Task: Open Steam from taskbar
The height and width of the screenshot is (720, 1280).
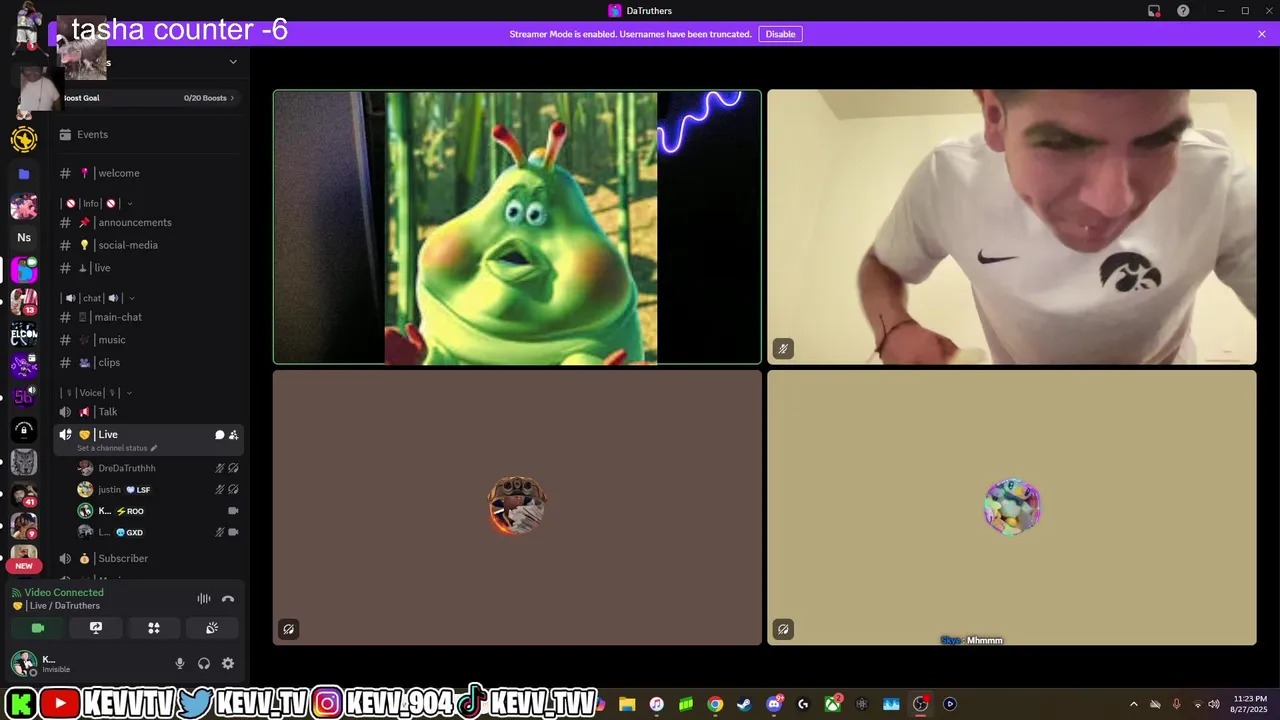Action: coord(744,704)
